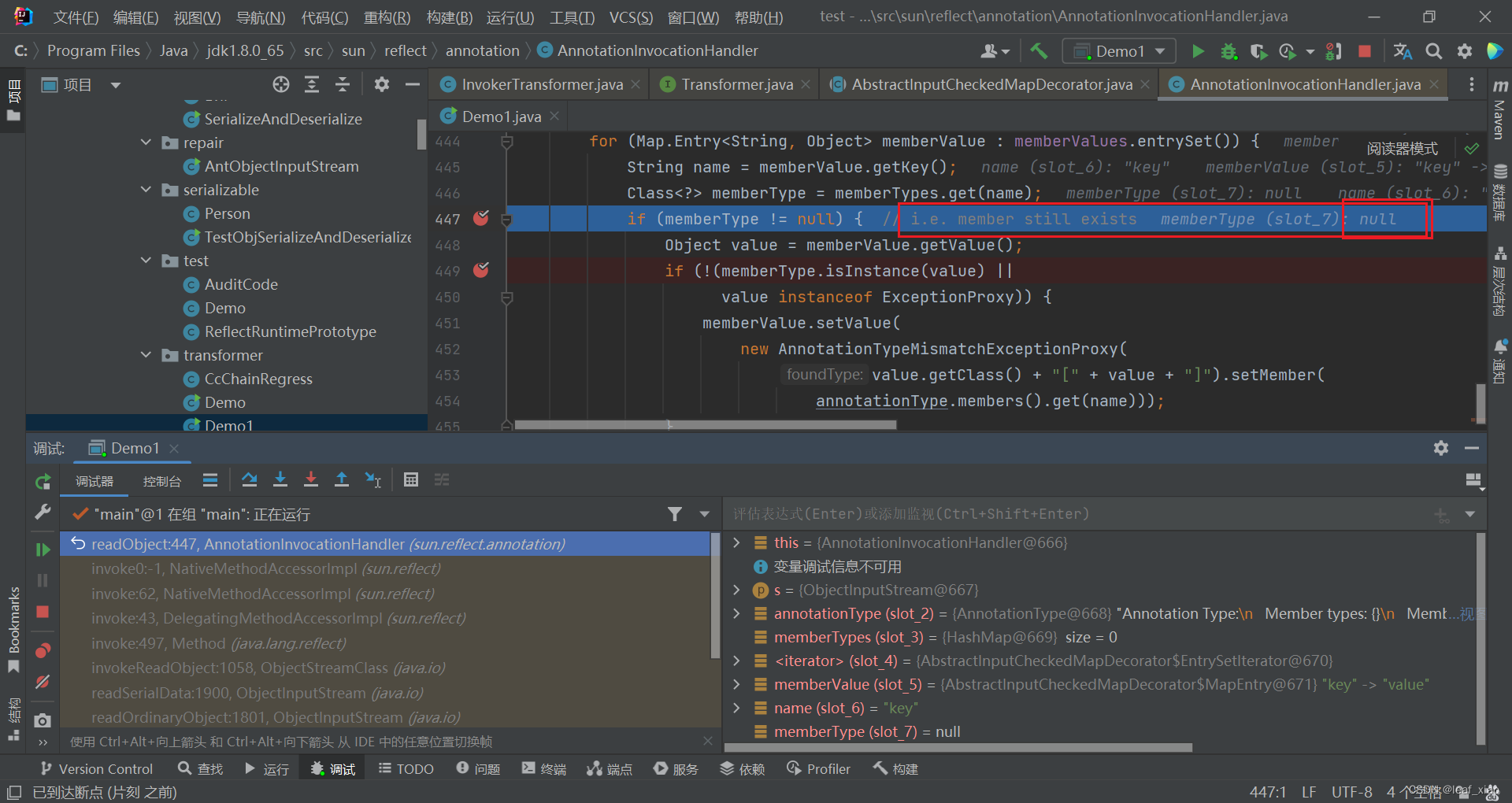Switch to the 控制台 console tab
The height and width of the screenshot is (803, 1512).
(x=161, y=481)
